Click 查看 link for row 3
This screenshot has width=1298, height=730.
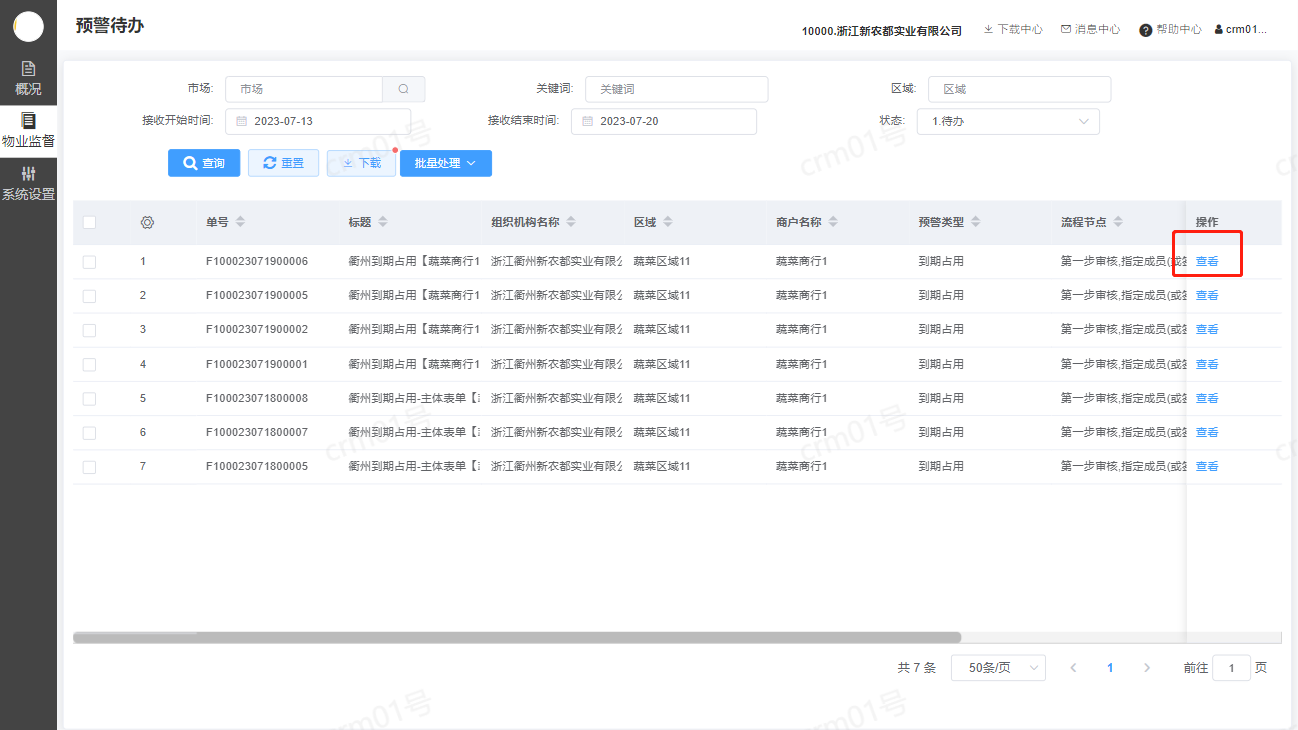(1207, 330)
